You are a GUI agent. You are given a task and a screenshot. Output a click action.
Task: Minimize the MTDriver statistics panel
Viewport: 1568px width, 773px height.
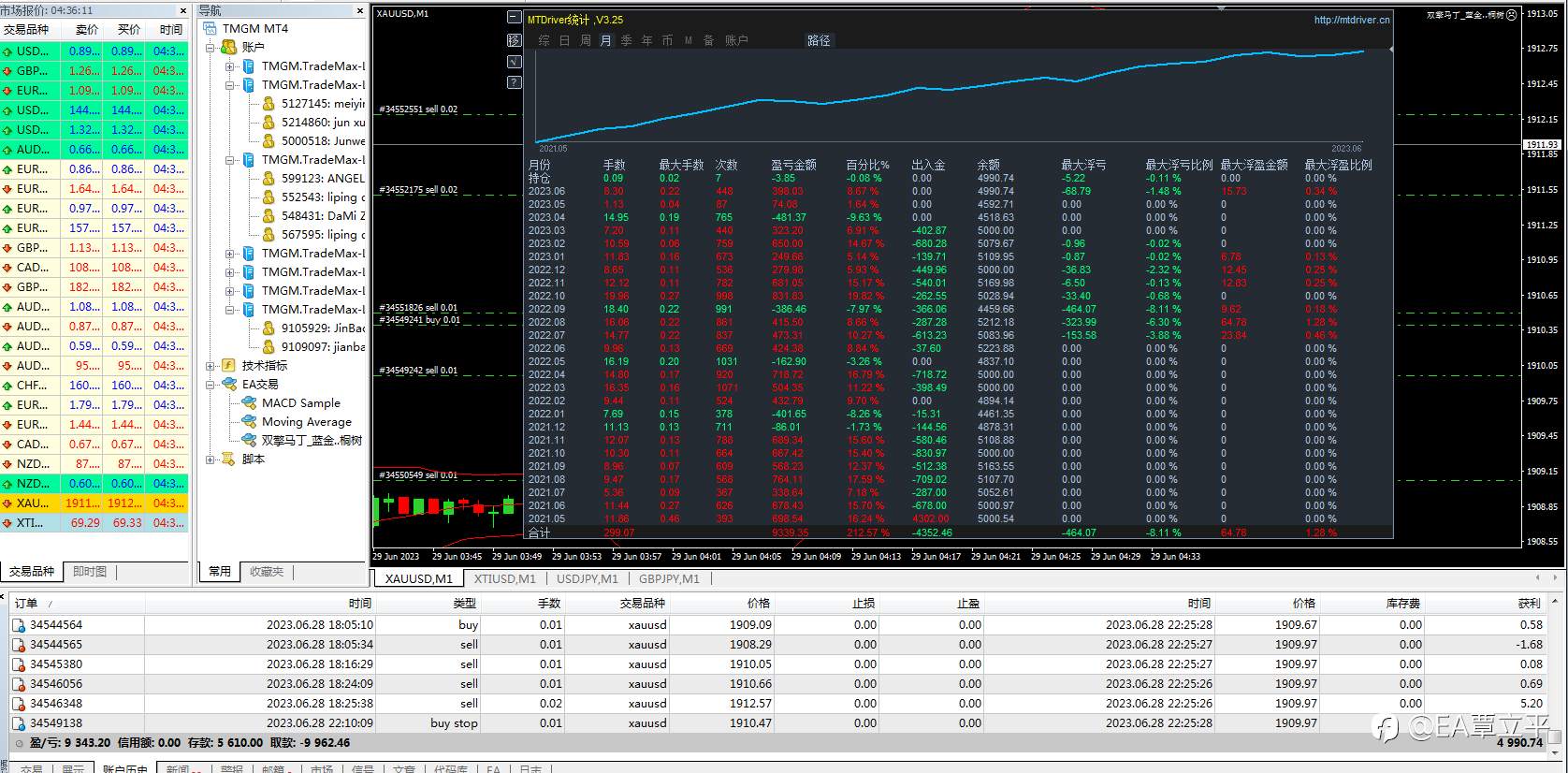coord(514,18)
